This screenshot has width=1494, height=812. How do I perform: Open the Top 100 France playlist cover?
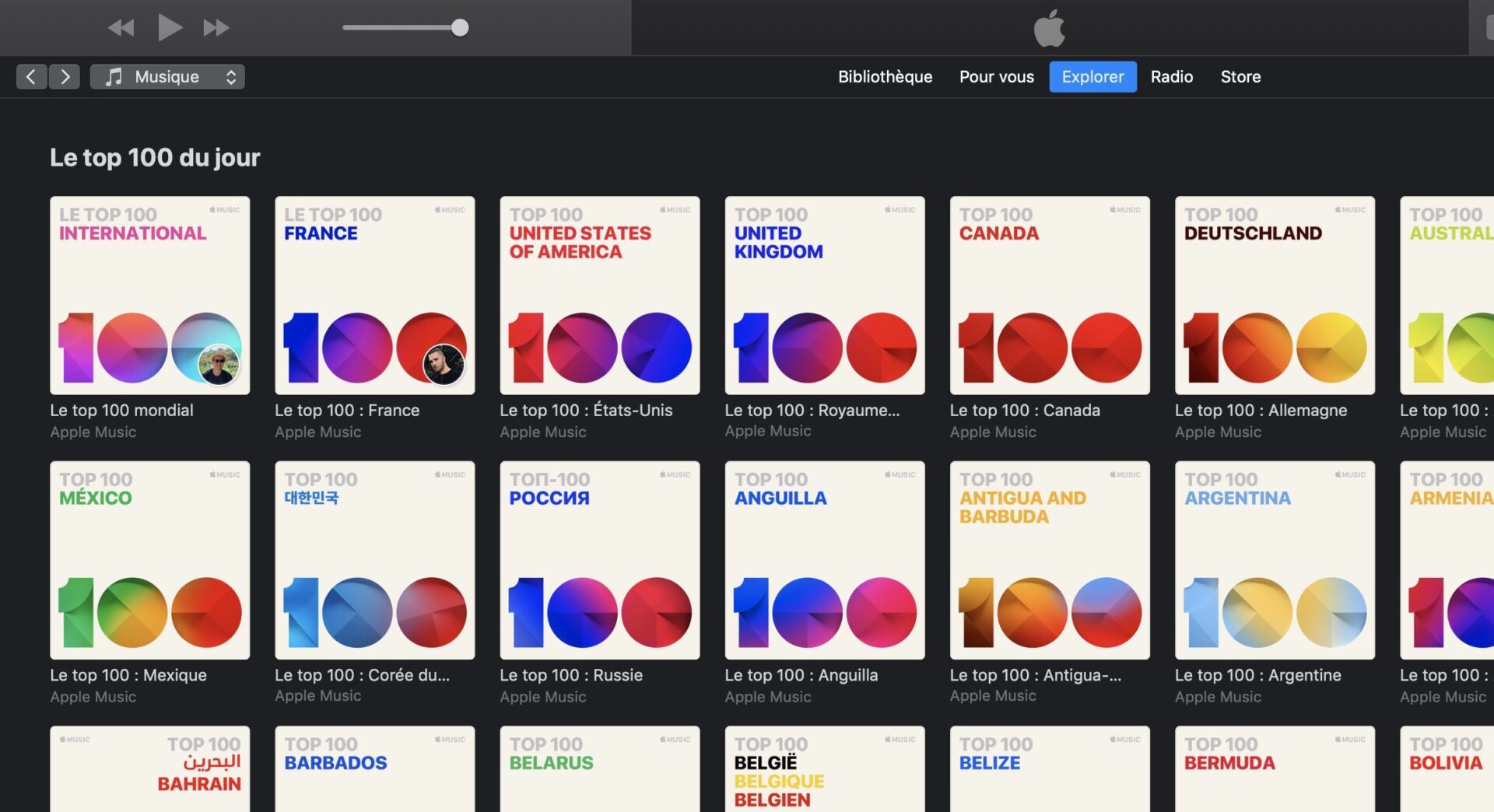[375, 296]
